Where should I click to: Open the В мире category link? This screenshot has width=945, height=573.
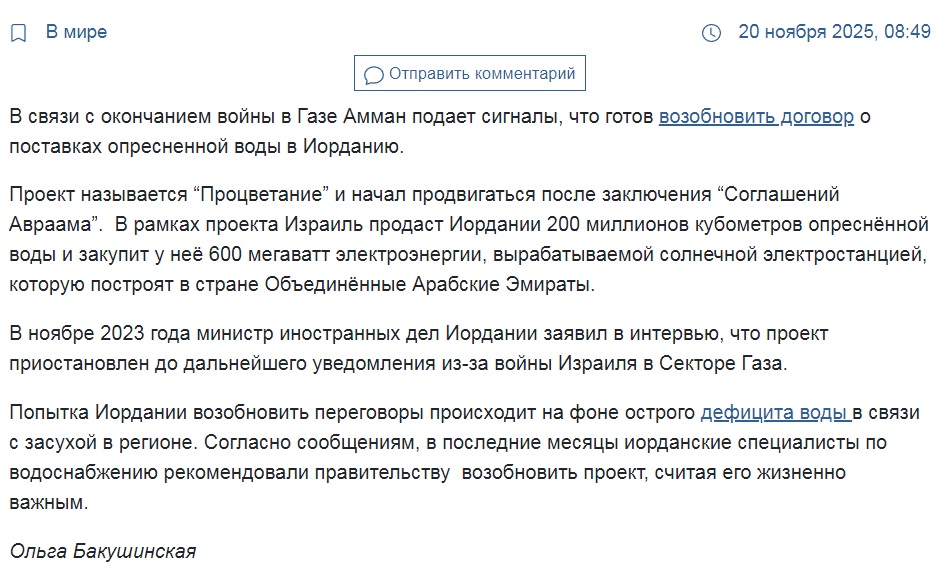tap(77, 31)
